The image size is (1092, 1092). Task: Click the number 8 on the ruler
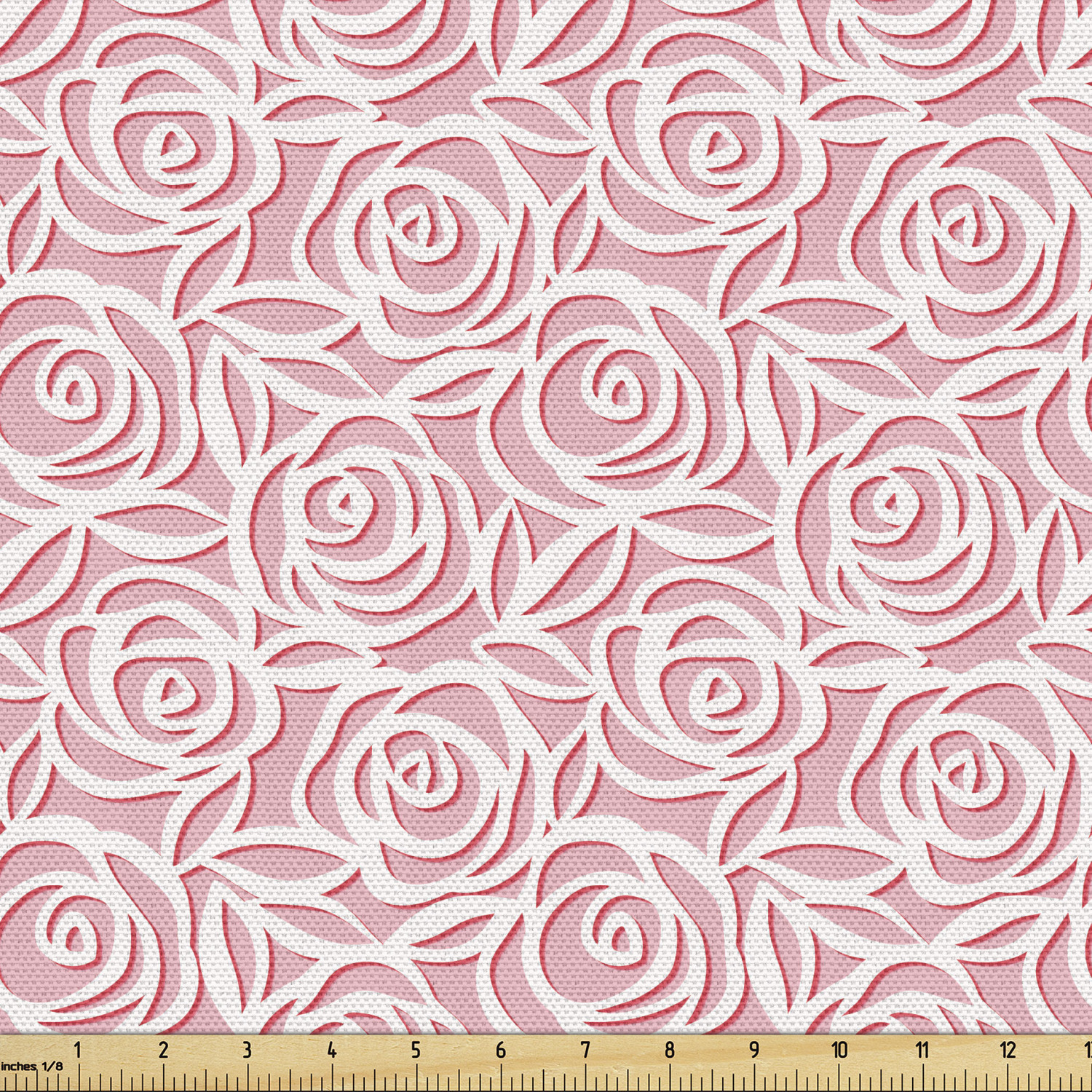(x=670, y=1050)
